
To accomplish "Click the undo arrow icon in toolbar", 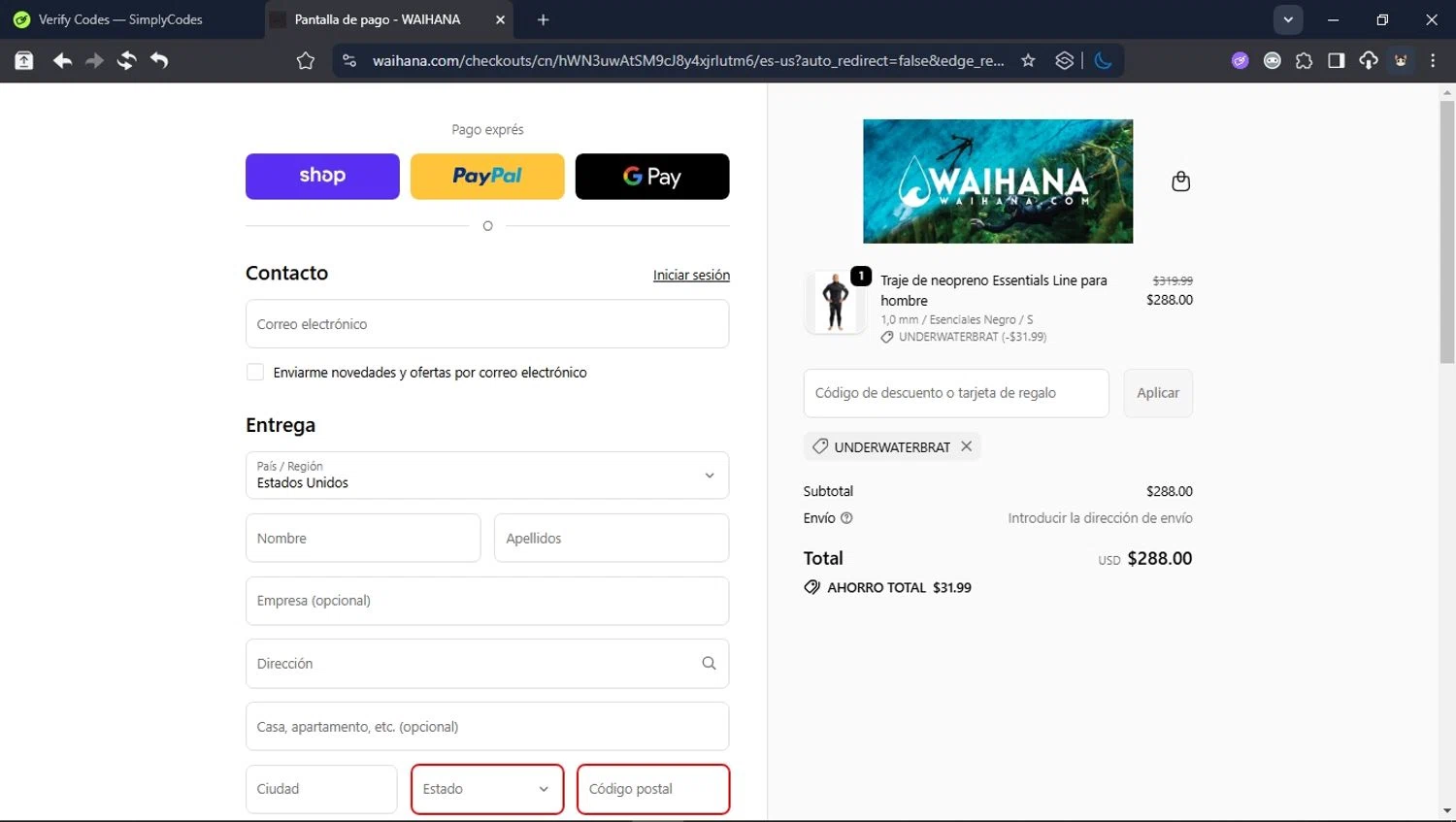I will tap(159, 61).
